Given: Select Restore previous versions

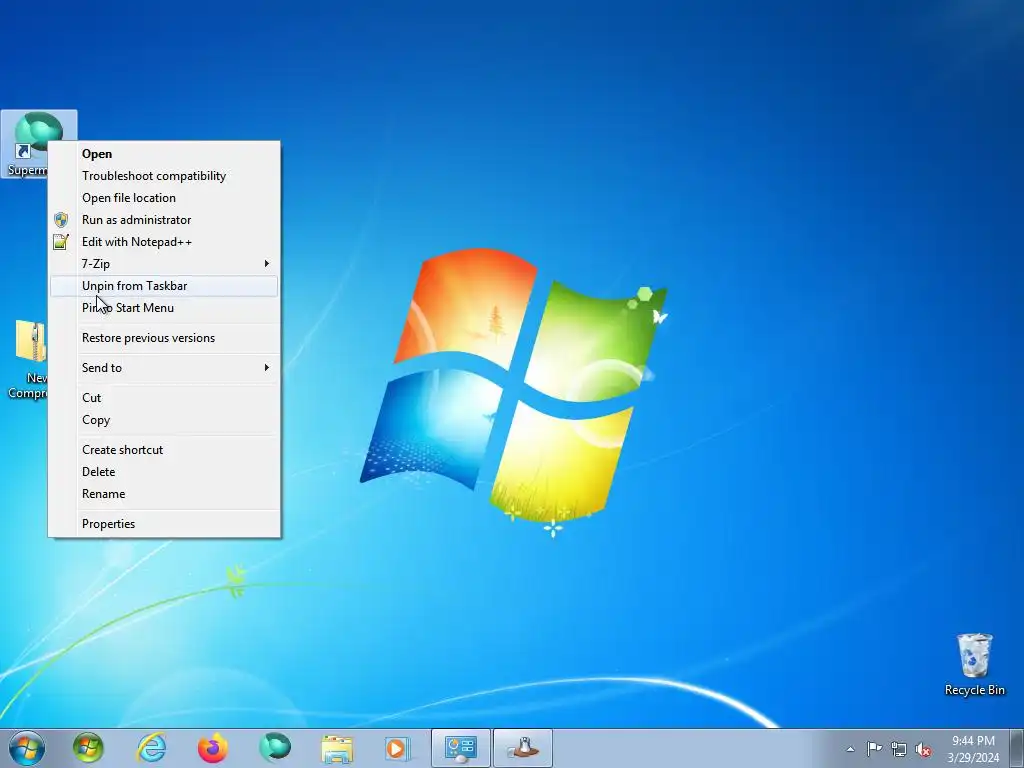Looking at the screenshot, I should 164,338.
